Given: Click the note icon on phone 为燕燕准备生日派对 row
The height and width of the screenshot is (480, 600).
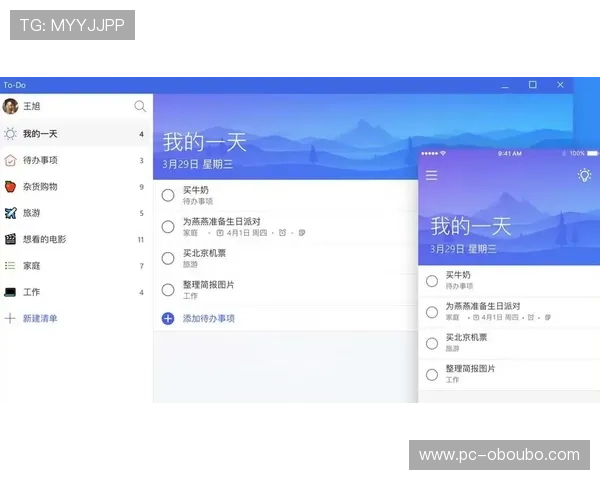Looking at the screenshot, I should pyautogui.click(x=548, y=317).
